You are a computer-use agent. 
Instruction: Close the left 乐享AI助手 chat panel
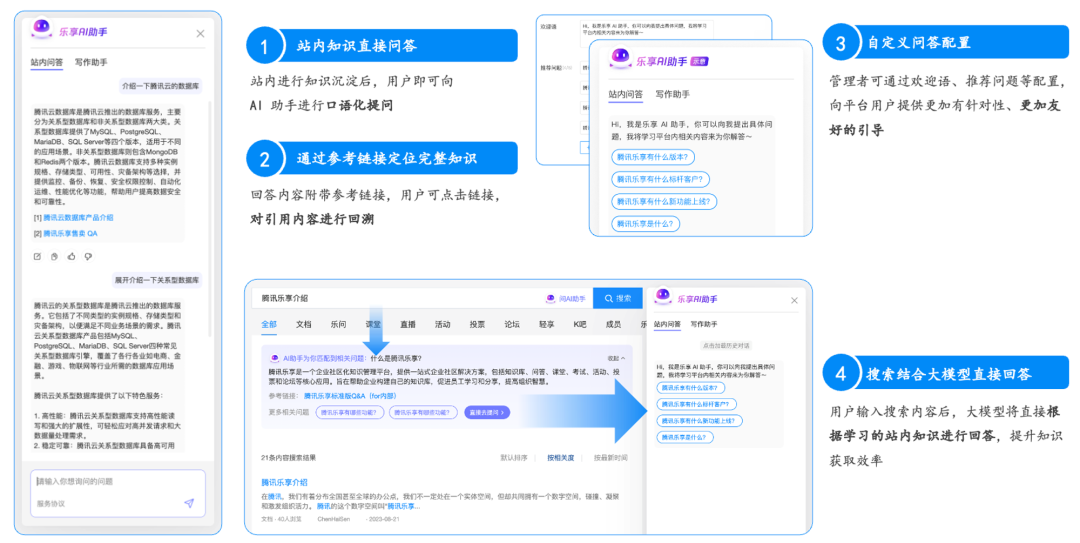click(x=200, y=33)
